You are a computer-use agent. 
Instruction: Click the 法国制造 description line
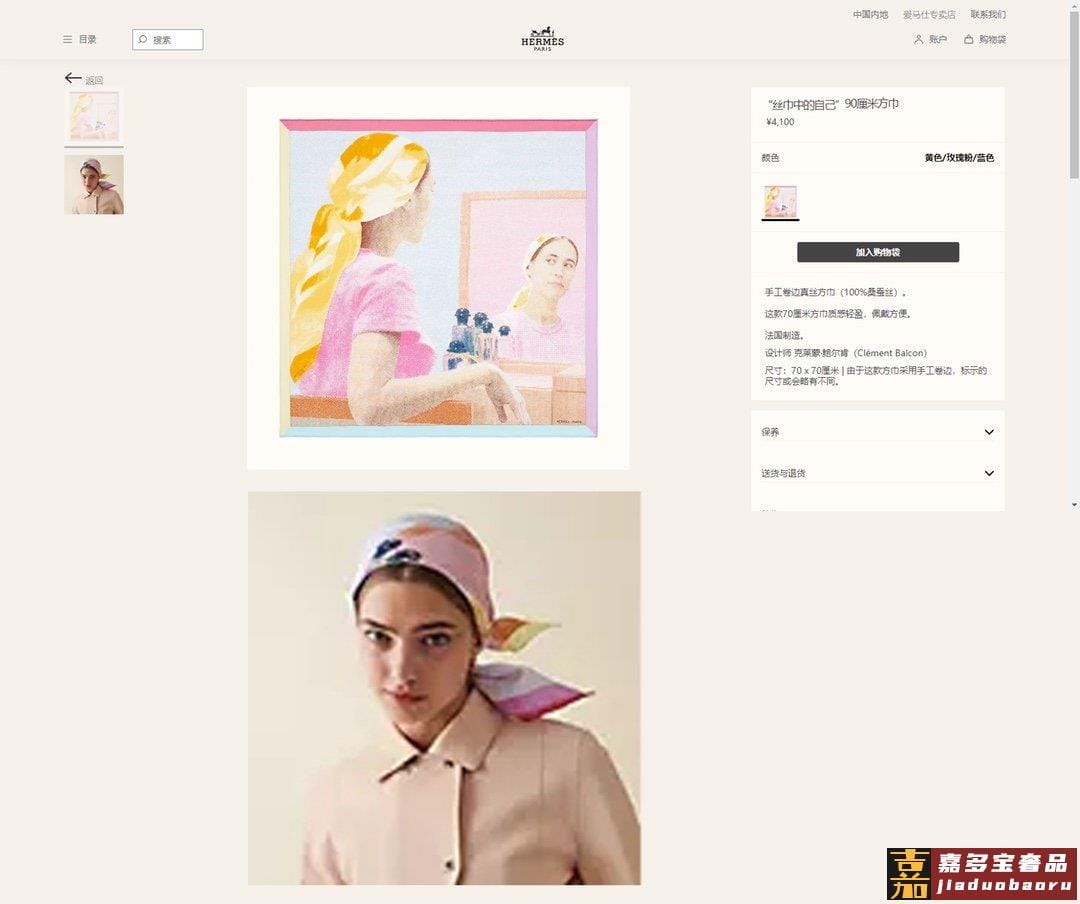tap(784, 335)
